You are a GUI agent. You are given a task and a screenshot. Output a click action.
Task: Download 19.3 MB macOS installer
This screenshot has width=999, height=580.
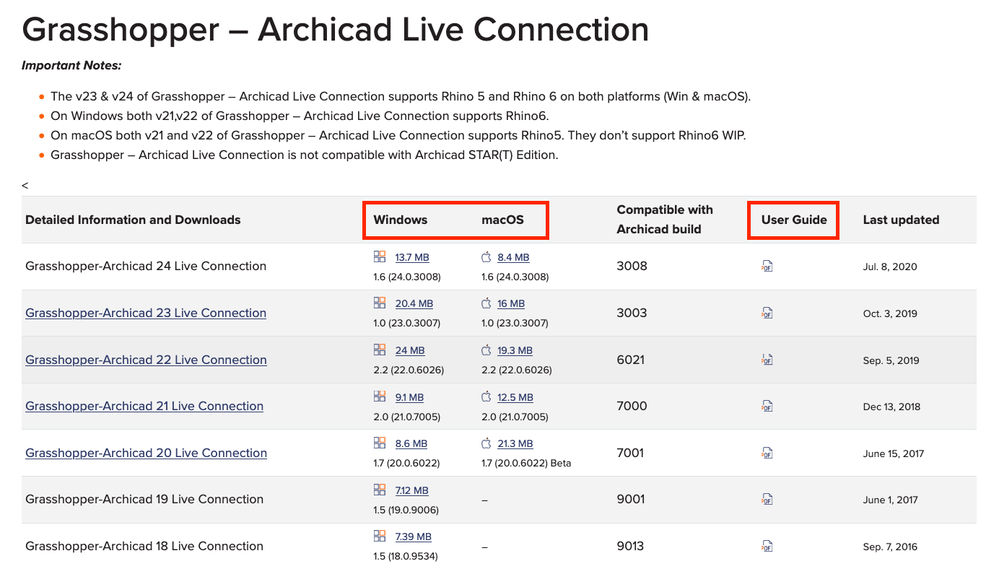(515, 351)
